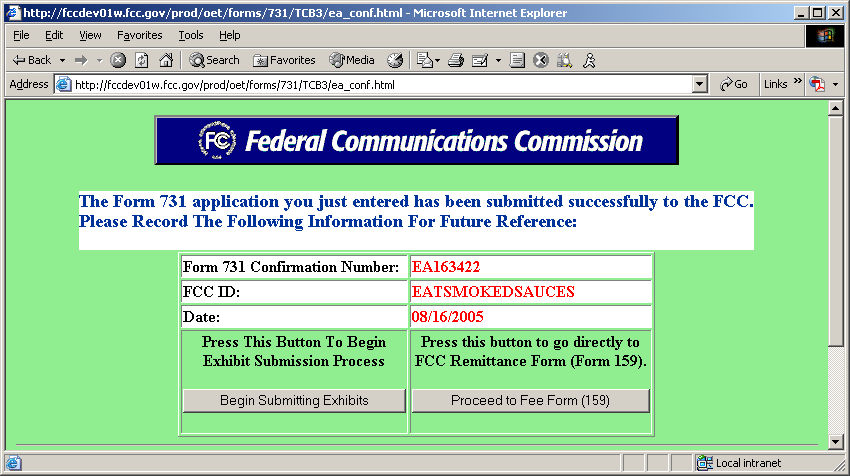Open the File menu

21,35
